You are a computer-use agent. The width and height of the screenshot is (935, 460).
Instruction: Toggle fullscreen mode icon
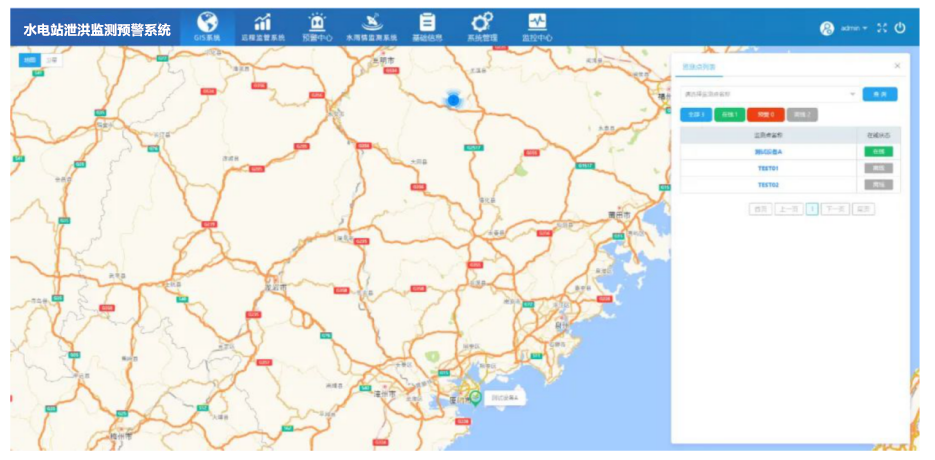(x=881, y=28)
